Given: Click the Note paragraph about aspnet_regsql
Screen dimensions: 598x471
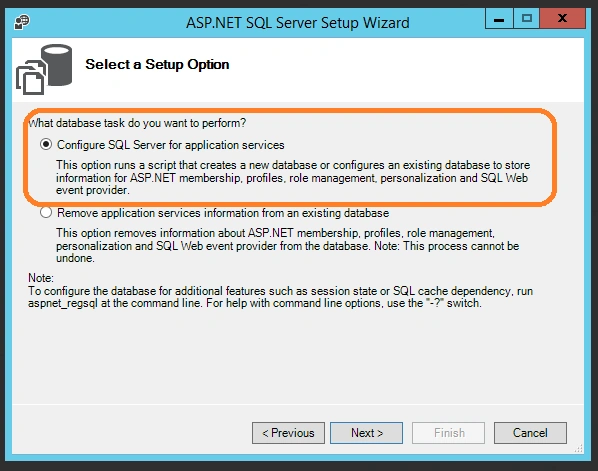Looking at the screenshot, I should tap(280, 291).
